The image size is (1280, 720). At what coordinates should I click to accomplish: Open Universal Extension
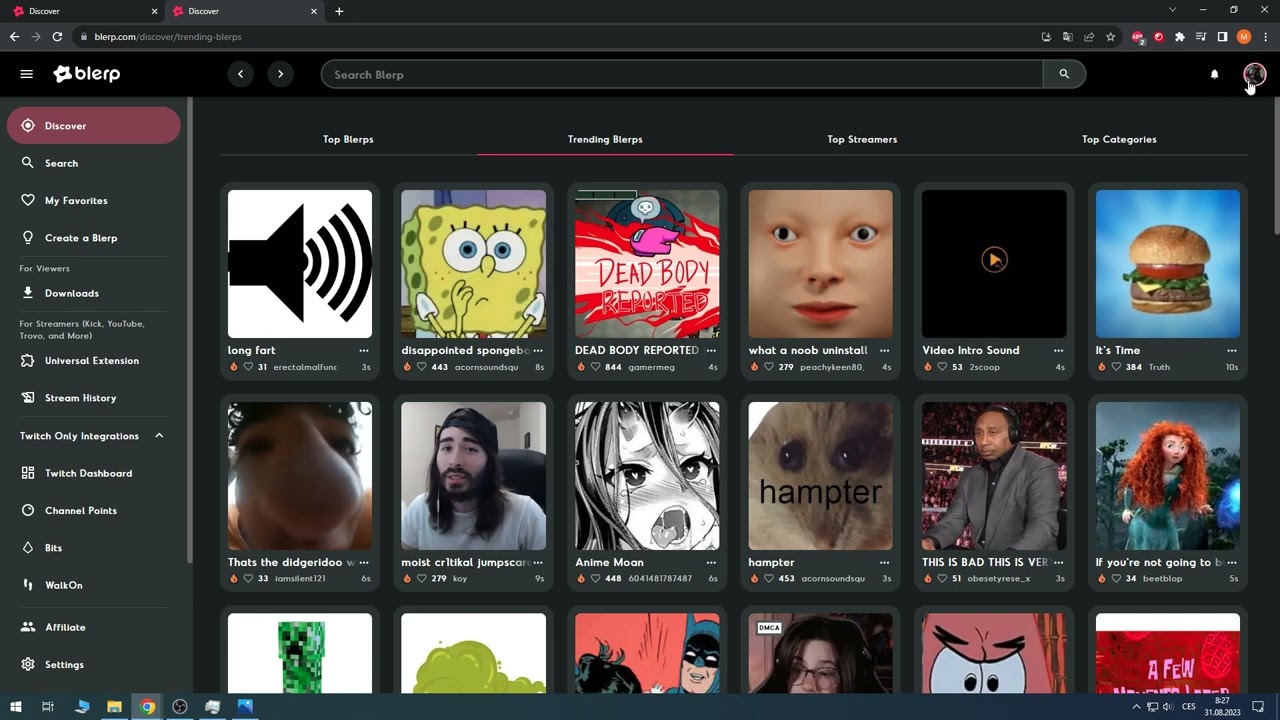coord(93,360)
